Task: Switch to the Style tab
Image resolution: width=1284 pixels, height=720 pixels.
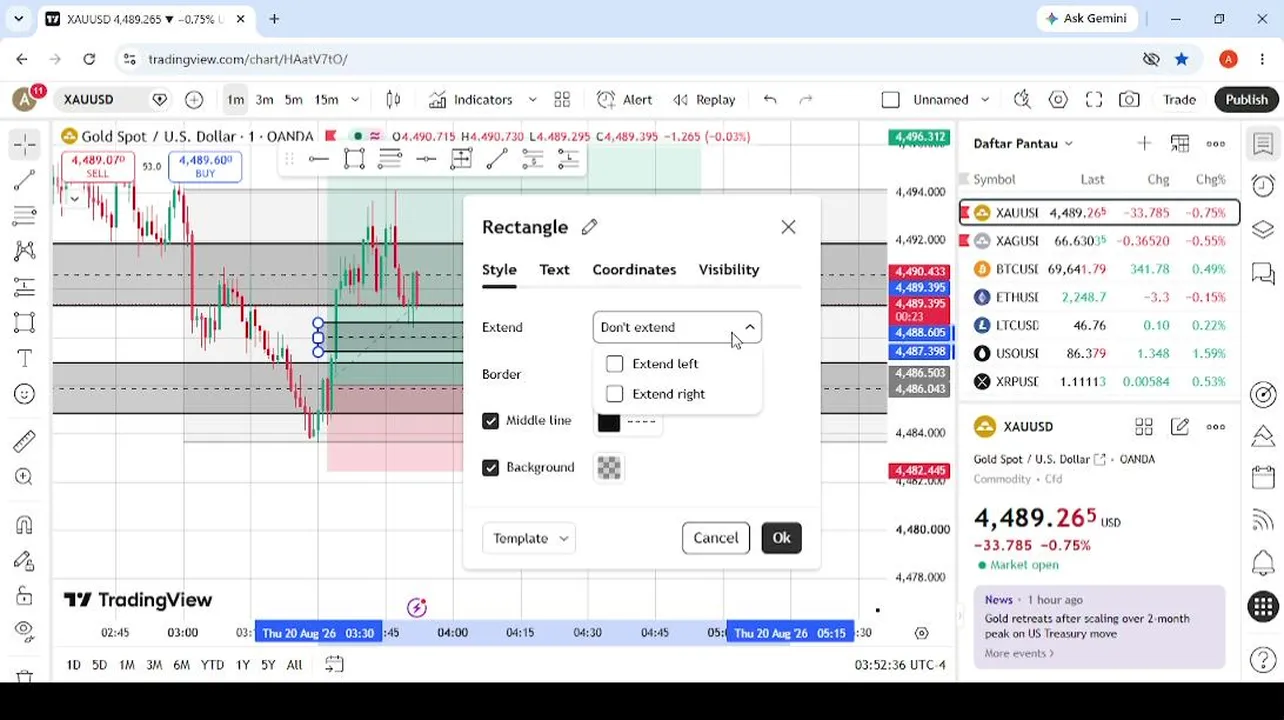Action: click(499, 269)
